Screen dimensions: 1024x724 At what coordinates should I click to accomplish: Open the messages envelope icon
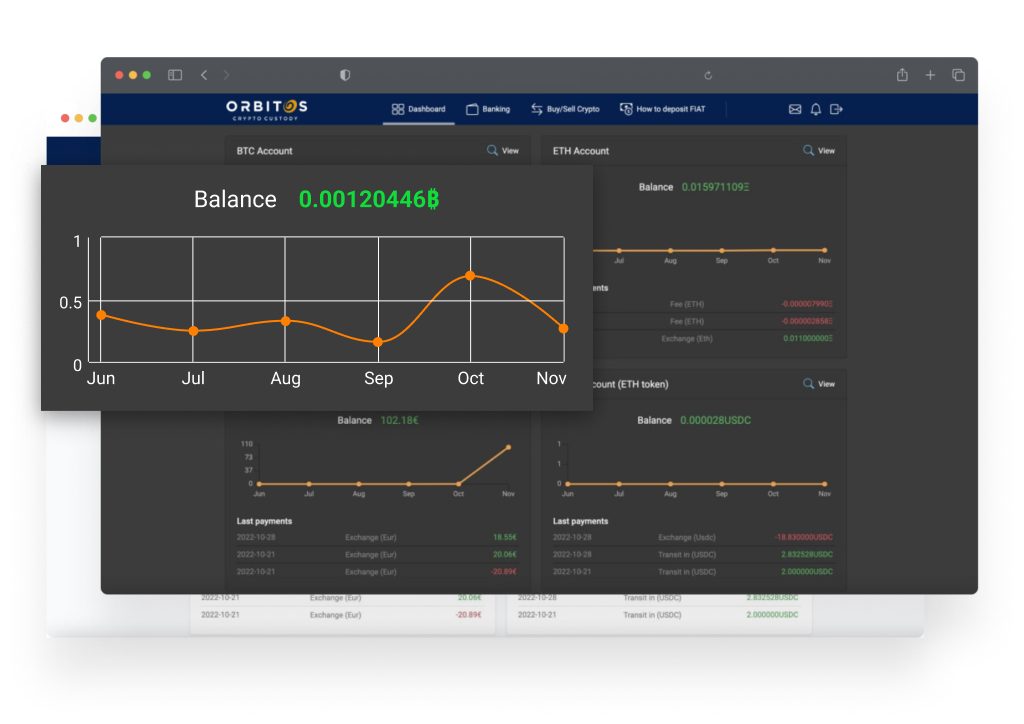pos(795,109)
